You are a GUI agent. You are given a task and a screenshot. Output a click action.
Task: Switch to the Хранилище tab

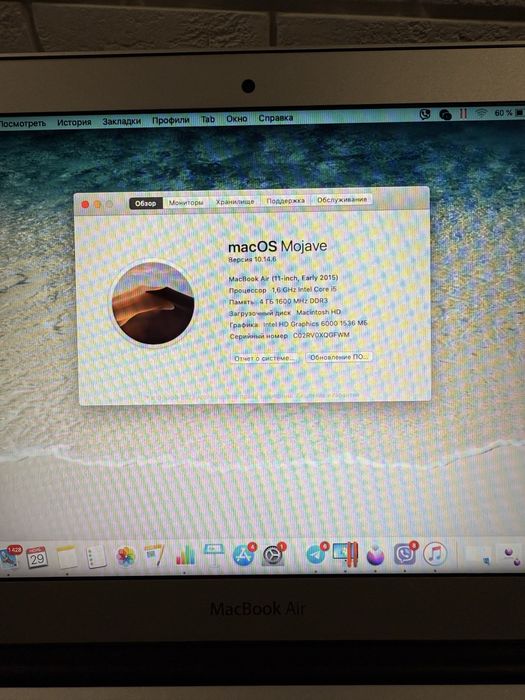coord(235,202)
